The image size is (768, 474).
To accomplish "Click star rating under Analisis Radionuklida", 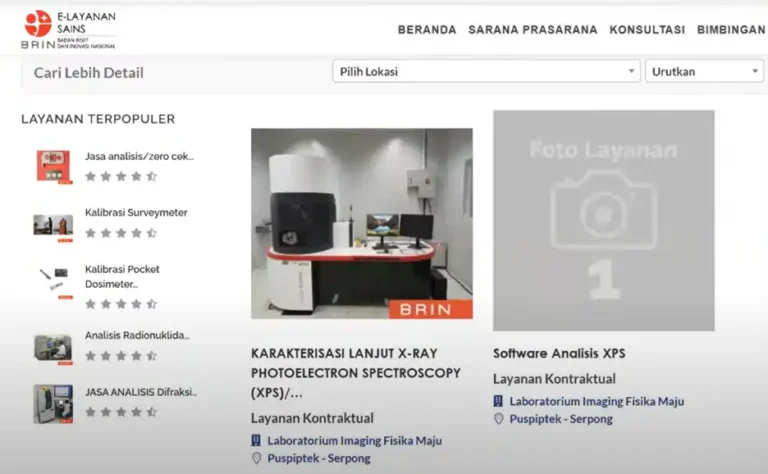I will coord(121,355).
